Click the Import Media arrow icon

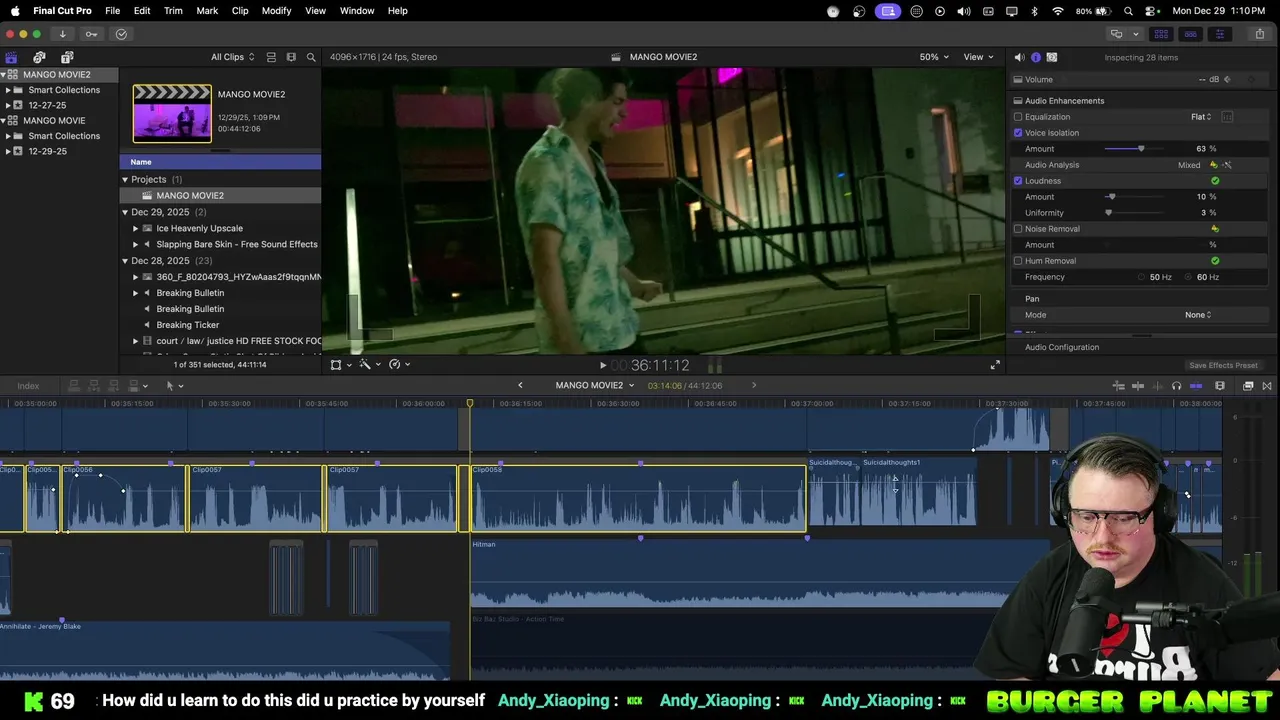[62, 34]
